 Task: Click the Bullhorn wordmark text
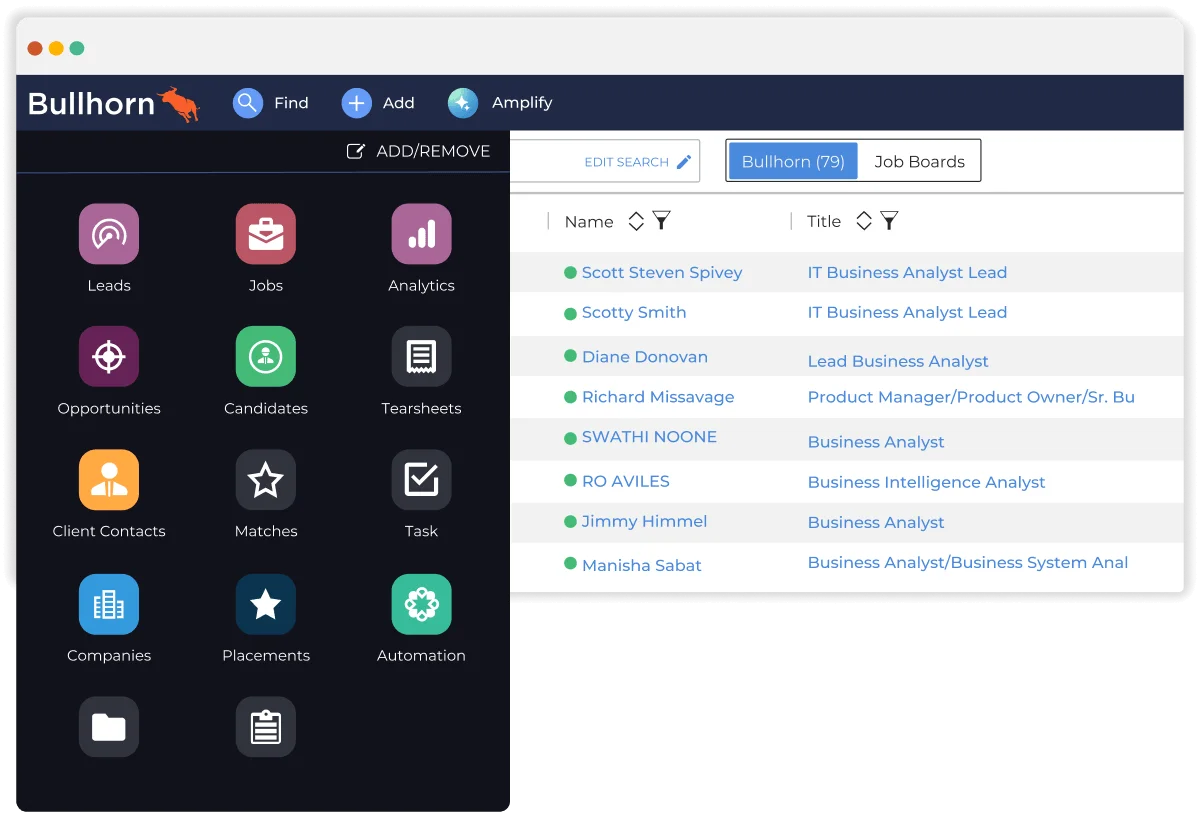coord(91,103)
